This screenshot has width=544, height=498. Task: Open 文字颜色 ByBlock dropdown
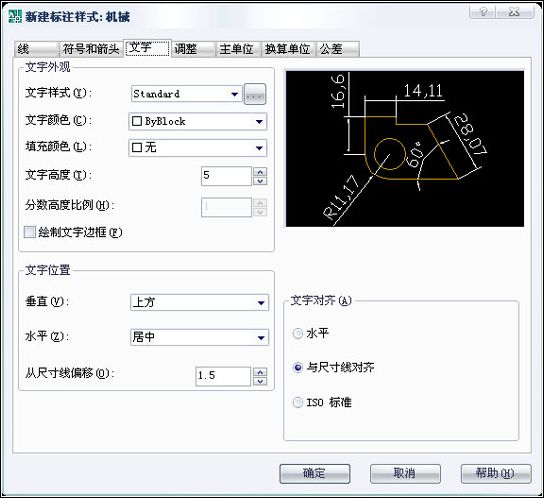[198, 121]
